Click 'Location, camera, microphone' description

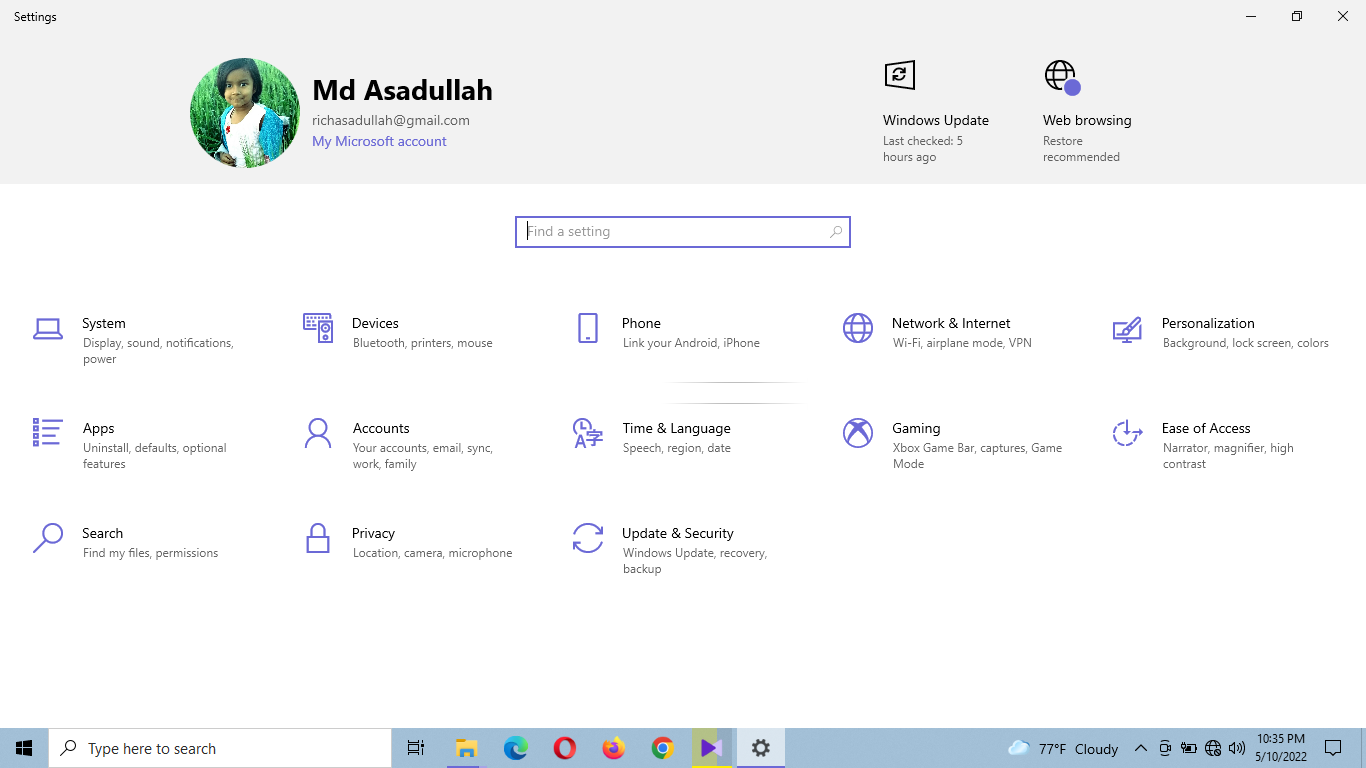pos(432,553)
